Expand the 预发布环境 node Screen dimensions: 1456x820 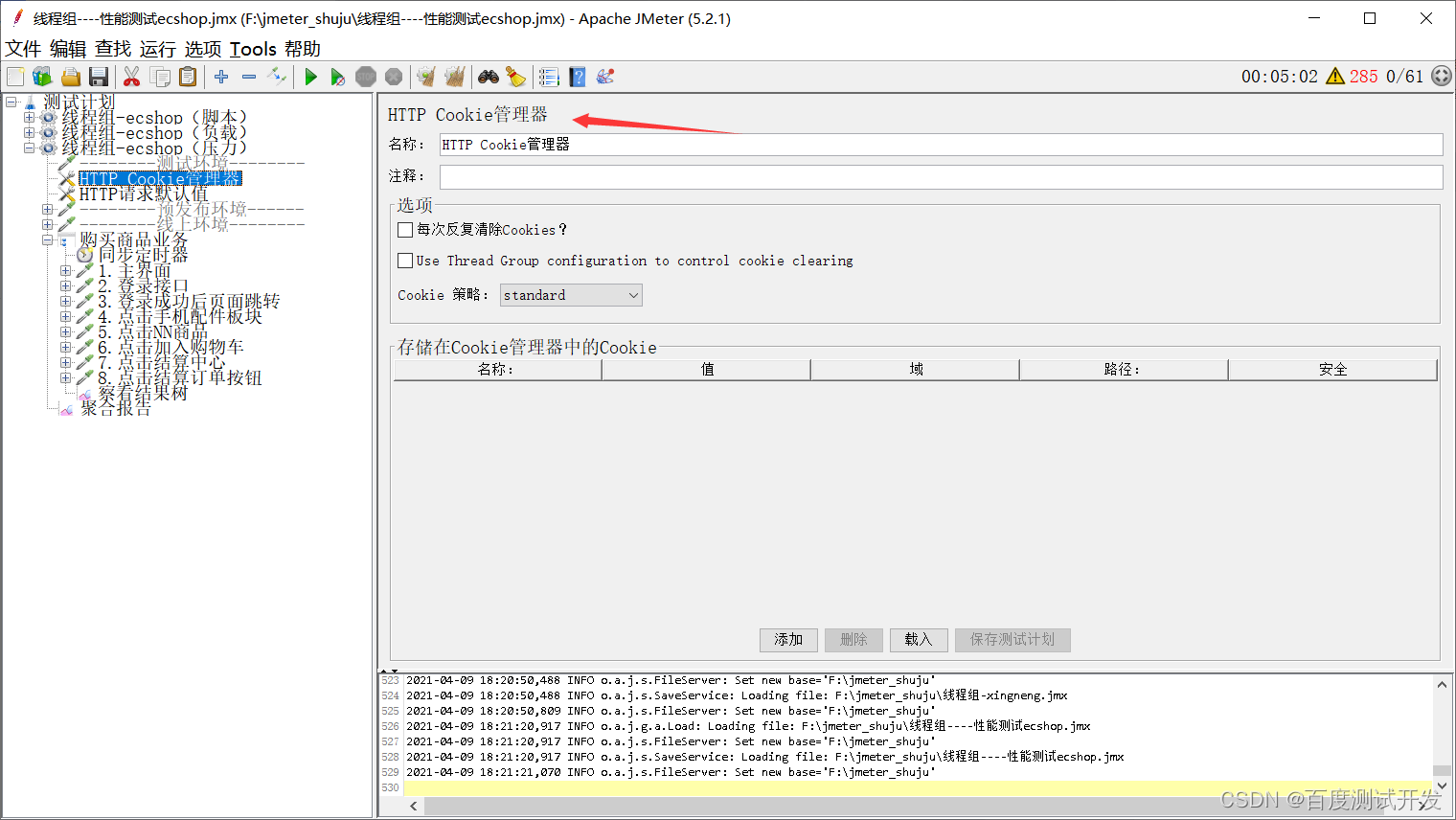(x=47, y=209)
